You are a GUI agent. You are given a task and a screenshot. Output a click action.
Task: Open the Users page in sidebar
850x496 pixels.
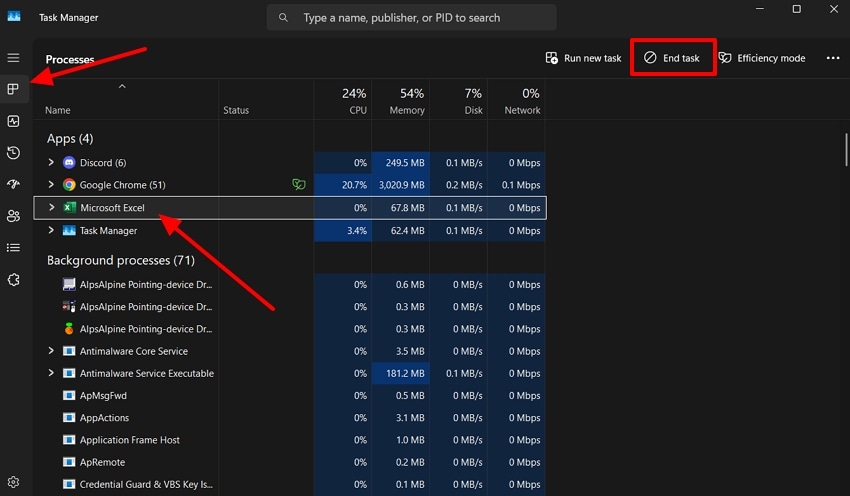click(14, 216)
